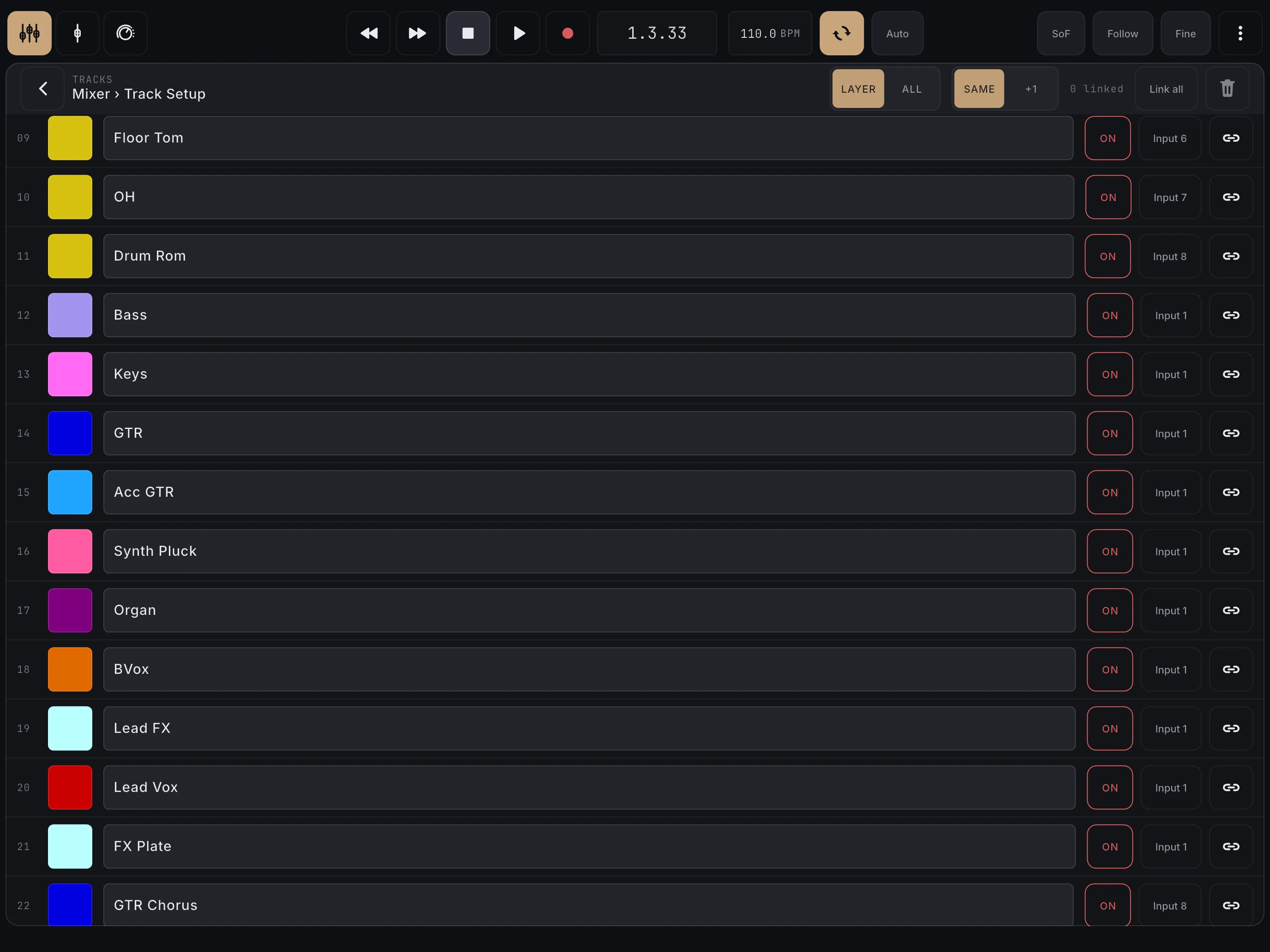Open the three-dot overflow menu

coord(1240,33)
